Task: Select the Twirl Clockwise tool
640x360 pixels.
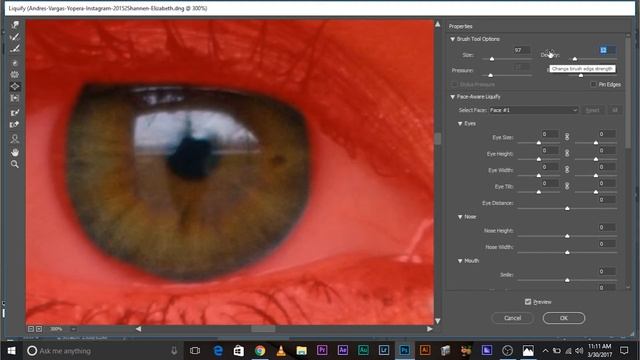Action: pyautogui.click(x=15, y=63)
